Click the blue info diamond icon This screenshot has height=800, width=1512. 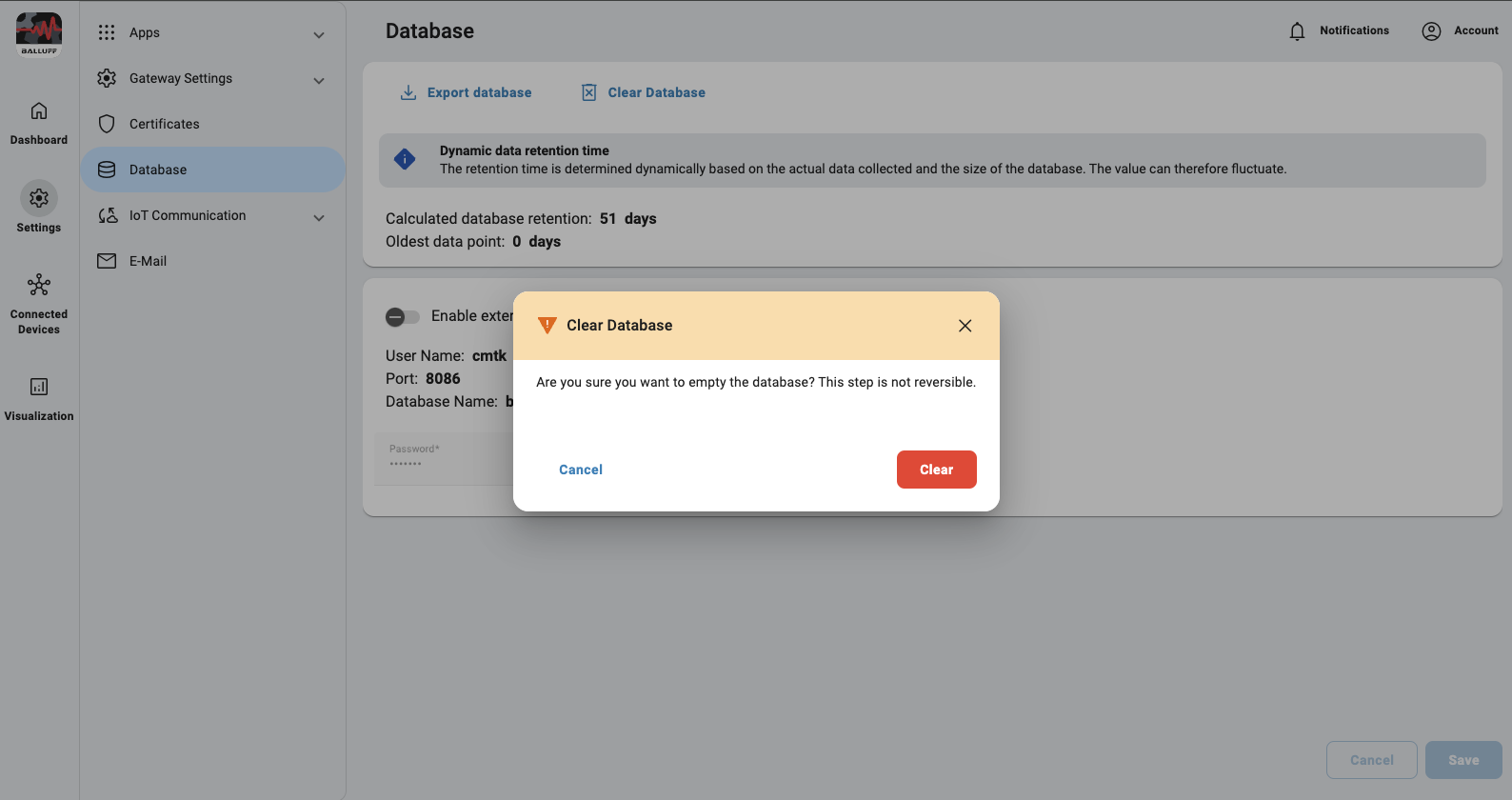coord(405,159)
